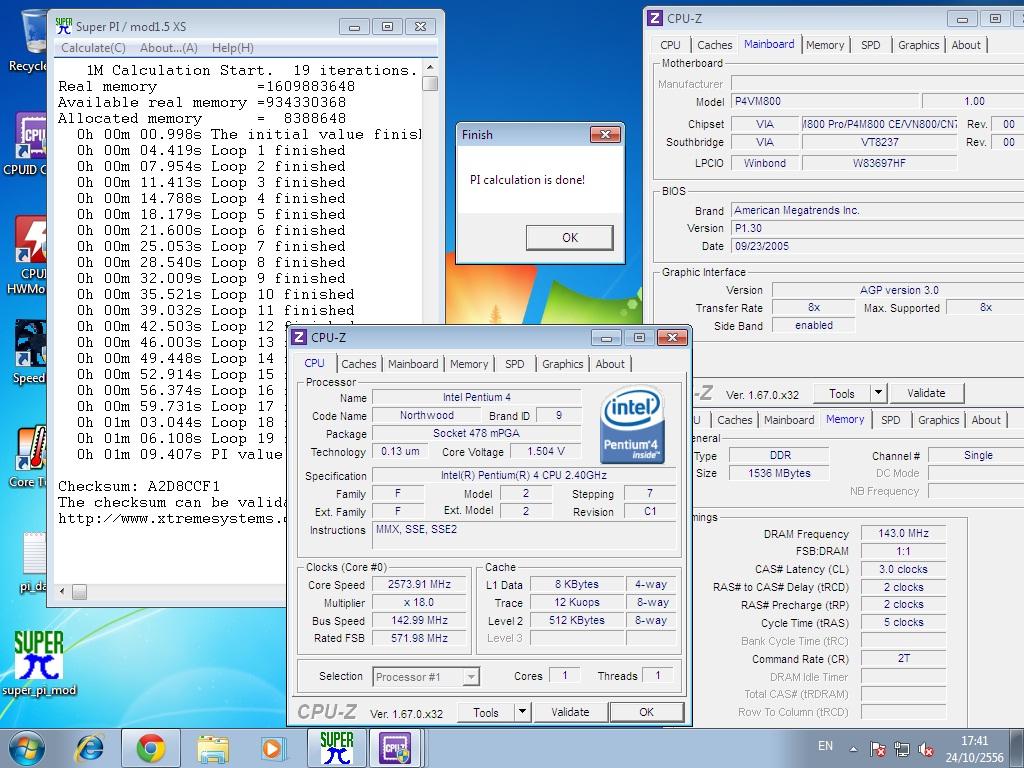Click the DRAM Frequency value 143.0 MHz
Screen dimensions: 1024x768
[903, 534]
